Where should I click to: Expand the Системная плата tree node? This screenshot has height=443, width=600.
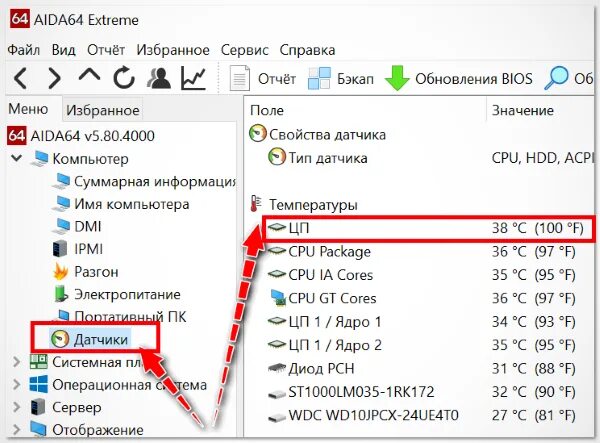pos(16,362)
